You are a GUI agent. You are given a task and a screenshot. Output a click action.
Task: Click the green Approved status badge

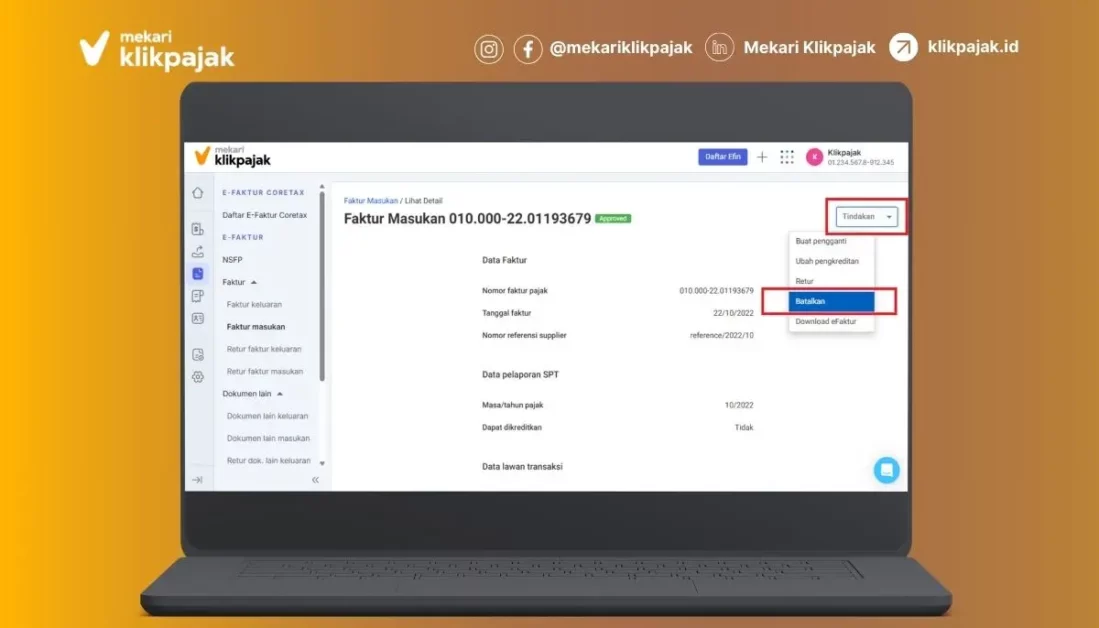(x=613, y=219)
